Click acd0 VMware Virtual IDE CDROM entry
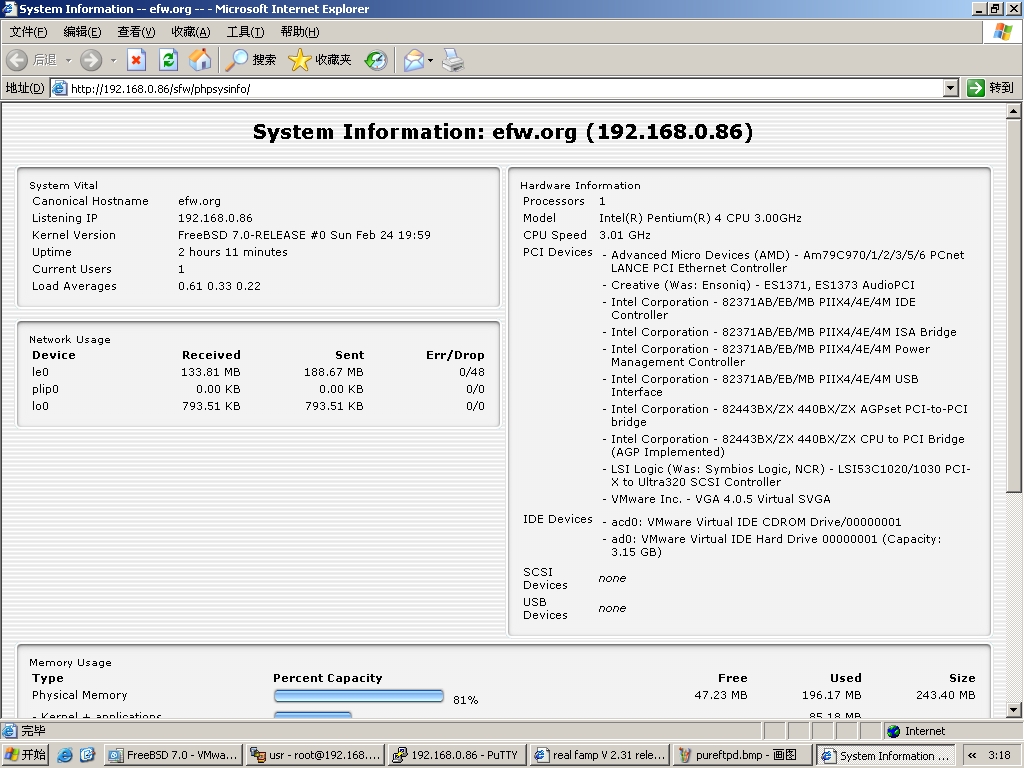The width and height of the screenshot is (1024, 768). [x=756, y=522]
